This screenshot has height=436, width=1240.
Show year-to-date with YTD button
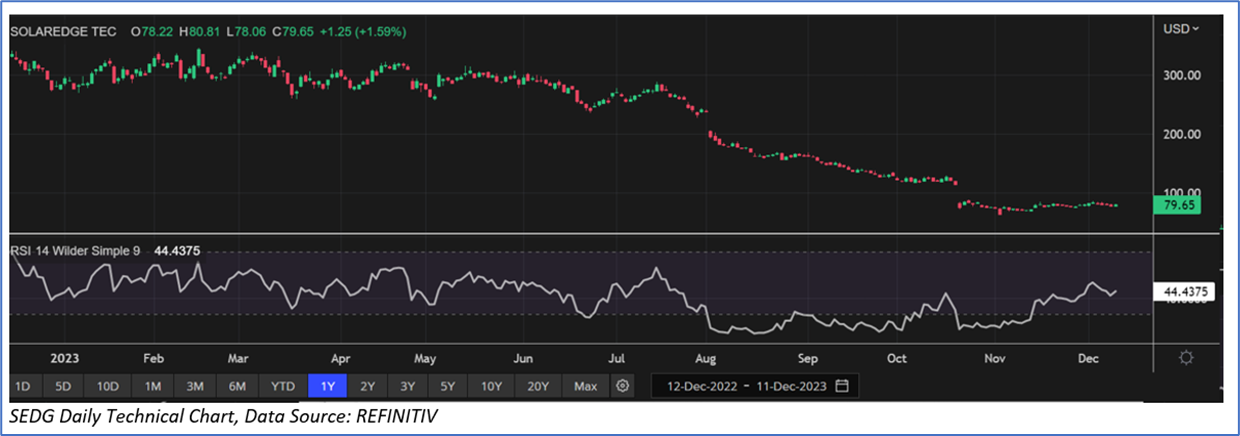tap(283, 385)
